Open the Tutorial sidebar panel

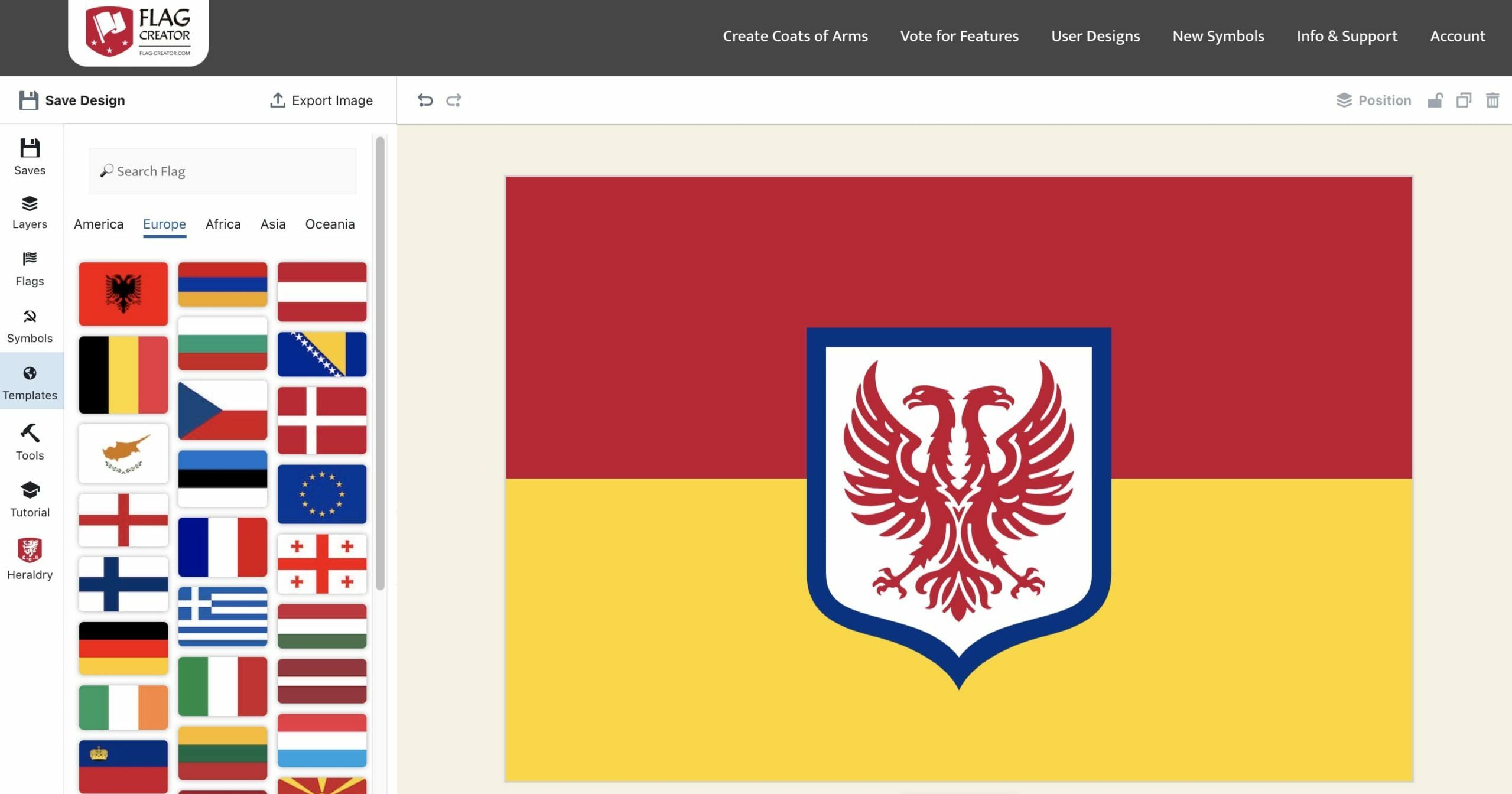point(30,499)
